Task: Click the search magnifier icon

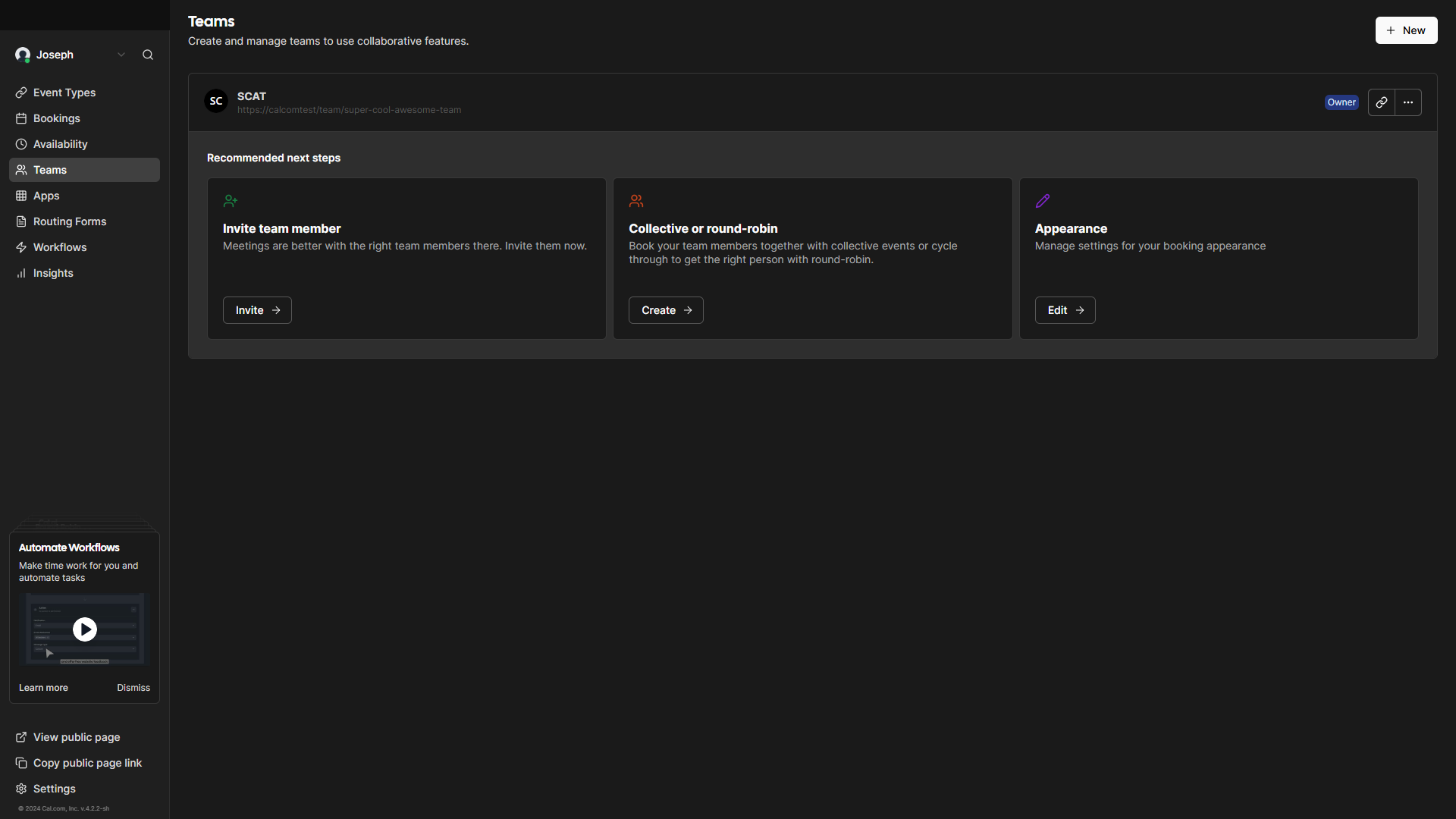Action: coord(147,54)
